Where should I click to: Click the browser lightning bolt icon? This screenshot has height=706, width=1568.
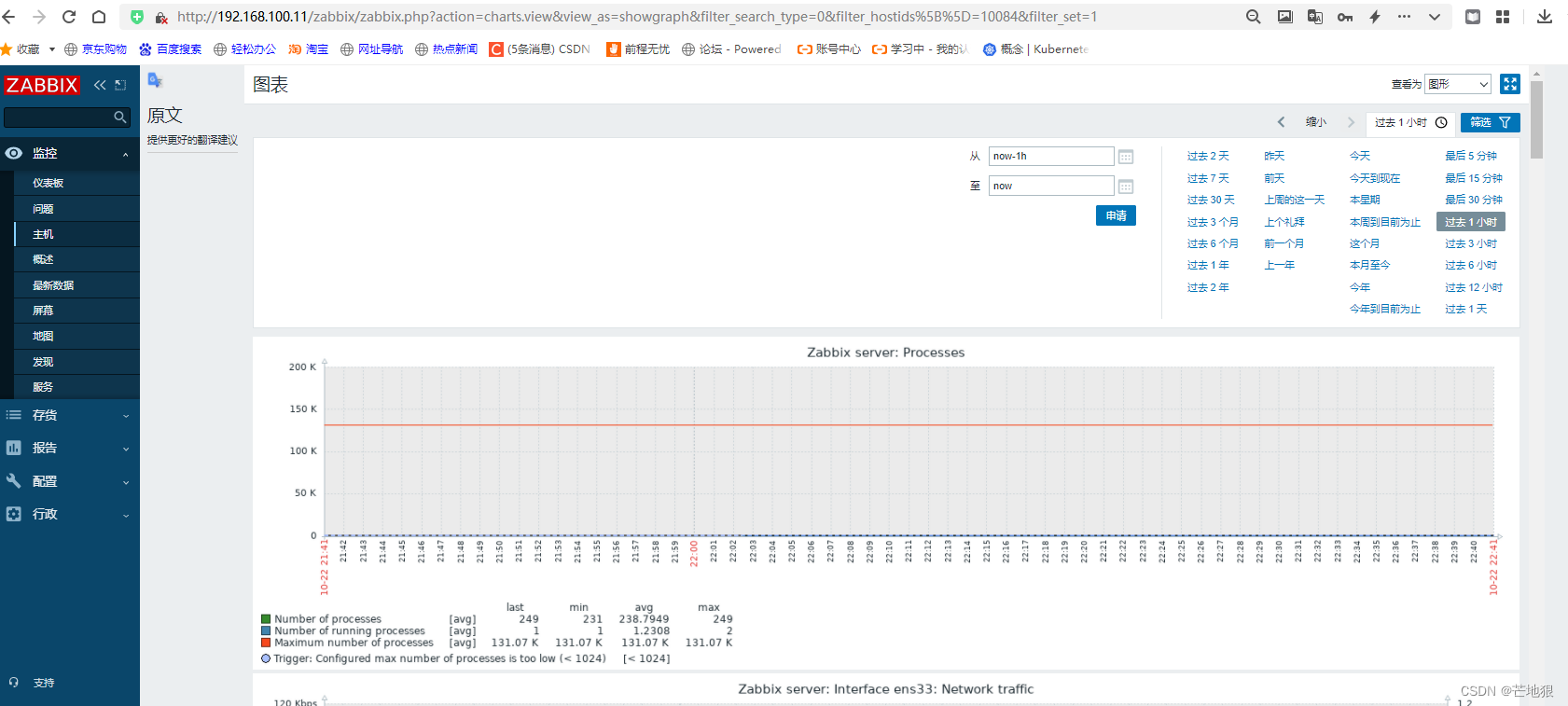coord(1375,17)
